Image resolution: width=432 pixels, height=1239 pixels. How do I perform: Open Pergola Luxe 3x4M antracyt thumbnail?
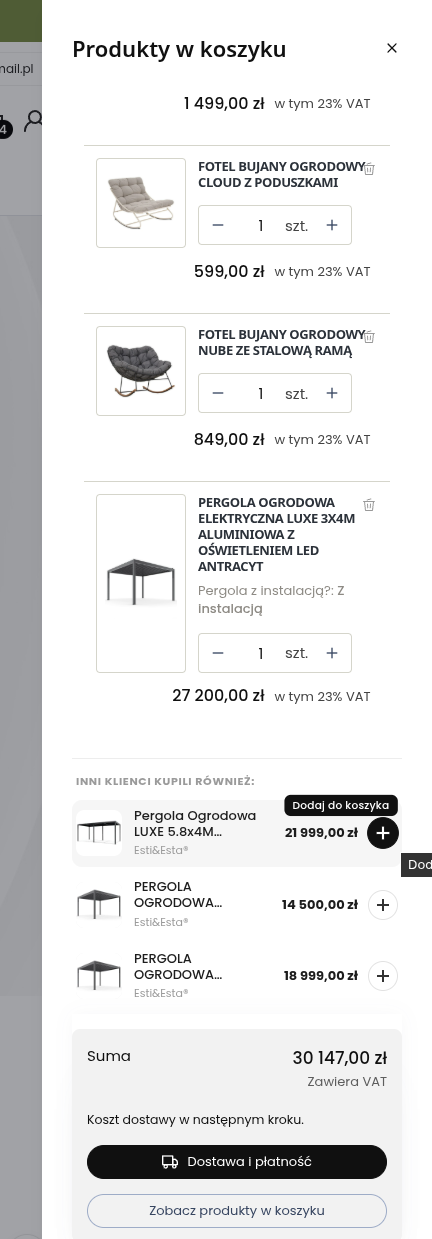[x=141, y=583]
